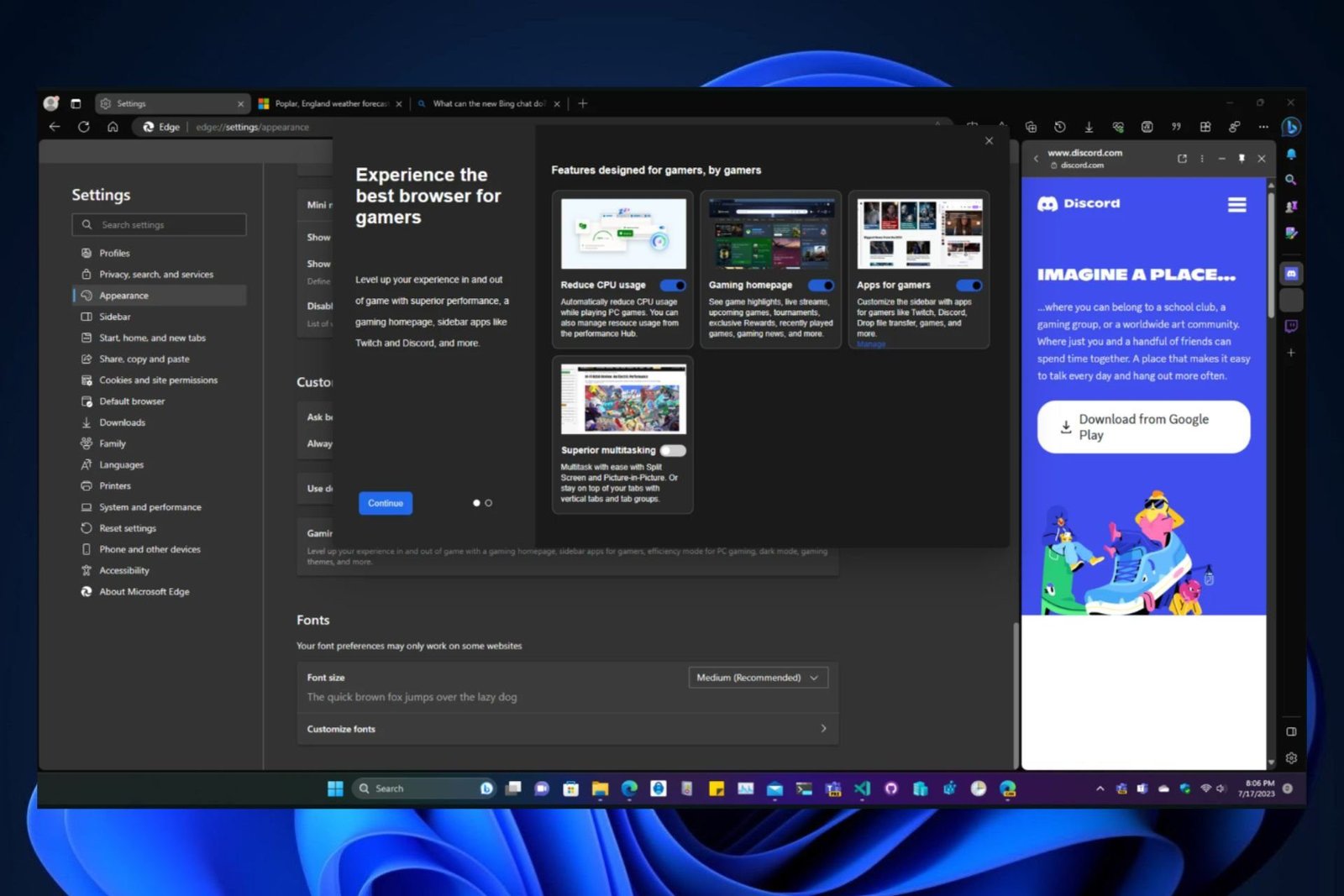Click the Windows taskbar Search box
1344x896 pixels.
pyautogui.click(x=424, y=789)
